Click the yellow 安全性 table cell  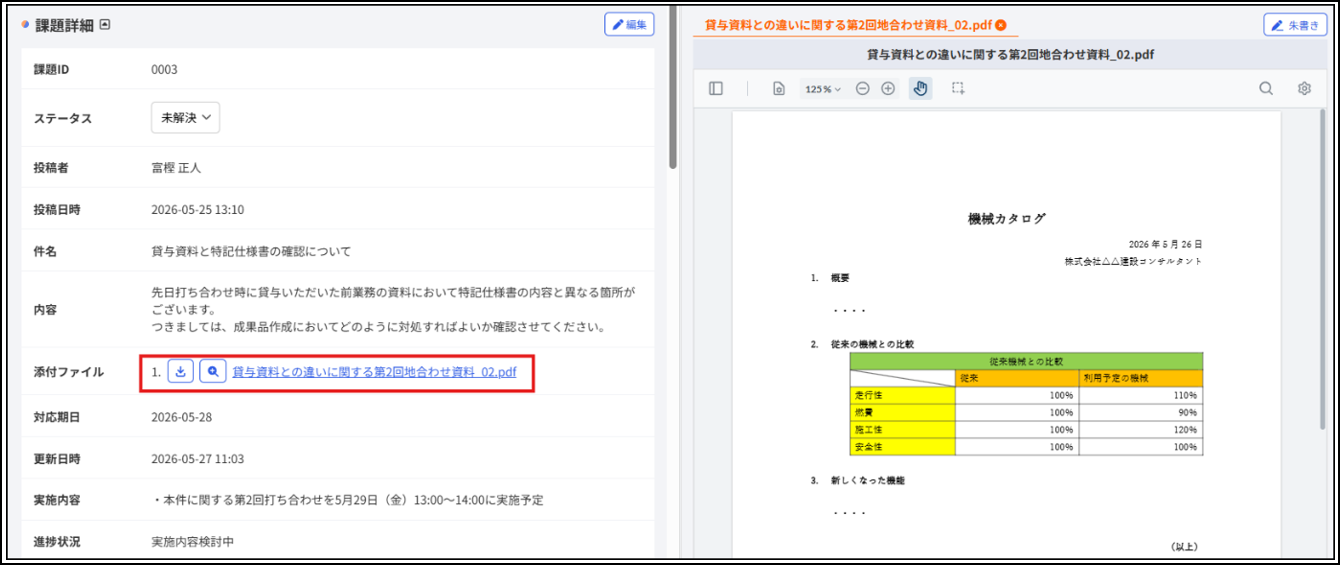[903, 446]
